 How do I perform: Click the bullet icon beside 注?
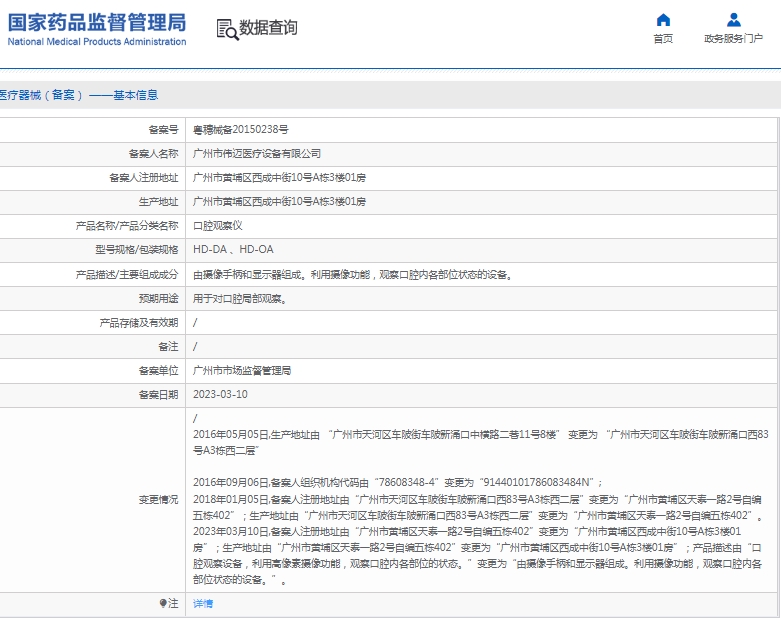tap(162, 603)
